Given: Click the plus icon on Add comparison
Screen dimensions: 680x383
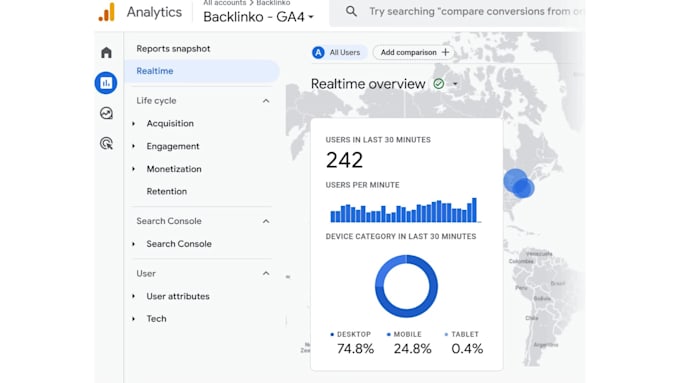Looking at the screenshot, I should click(445, 52).
